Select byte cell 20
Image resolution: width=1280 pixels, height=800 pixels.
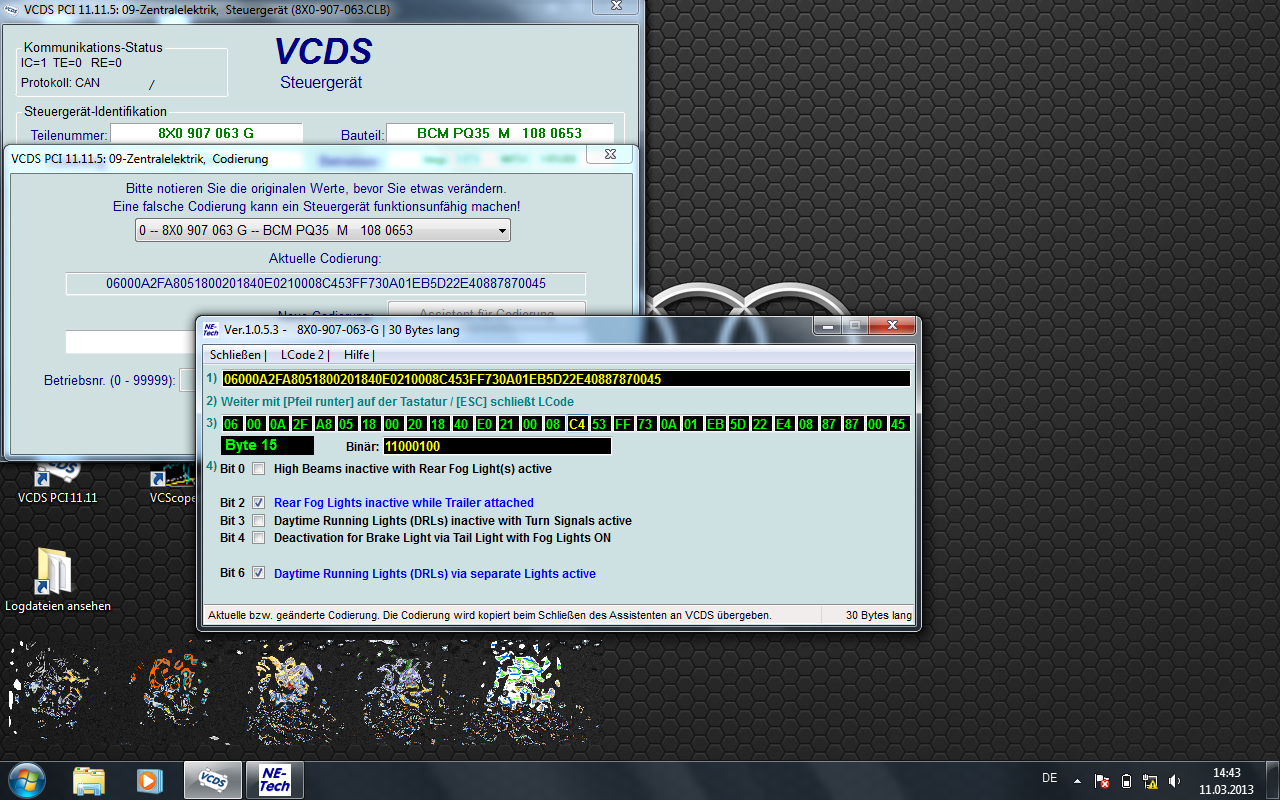tap(416, 424)
